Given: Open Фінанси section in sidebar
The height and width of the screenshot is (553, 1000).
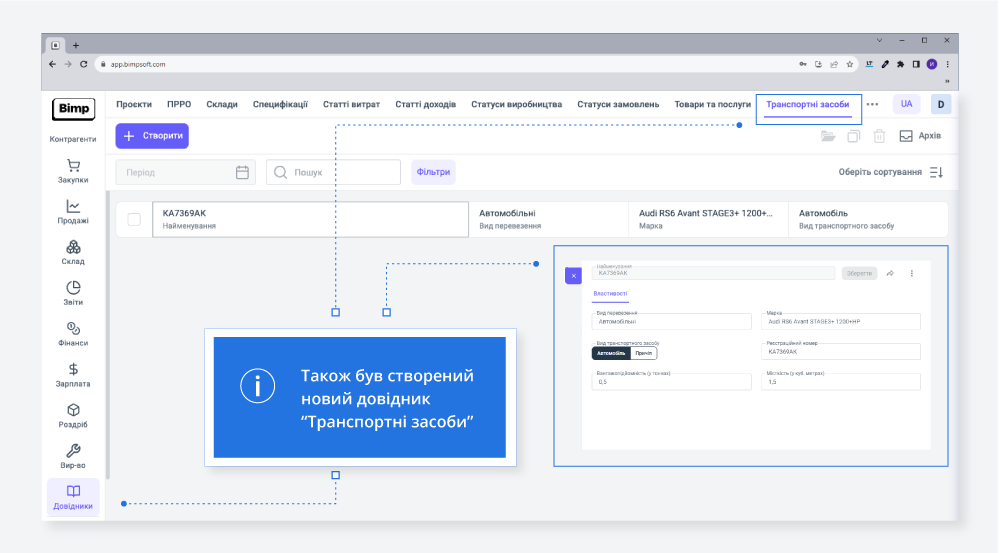Looking at the screenshot, I should click(73, 334).
